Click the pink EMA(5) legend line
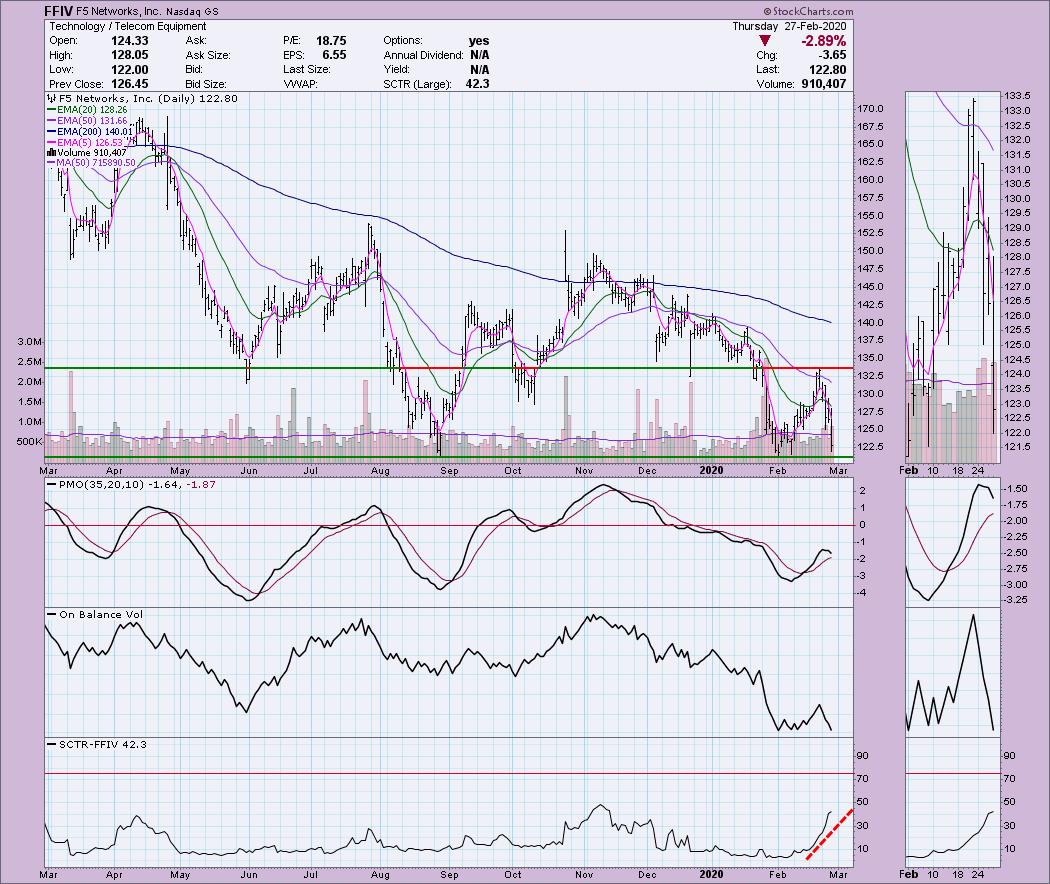This screenshot has height=884, width=1050. (52, 142)
